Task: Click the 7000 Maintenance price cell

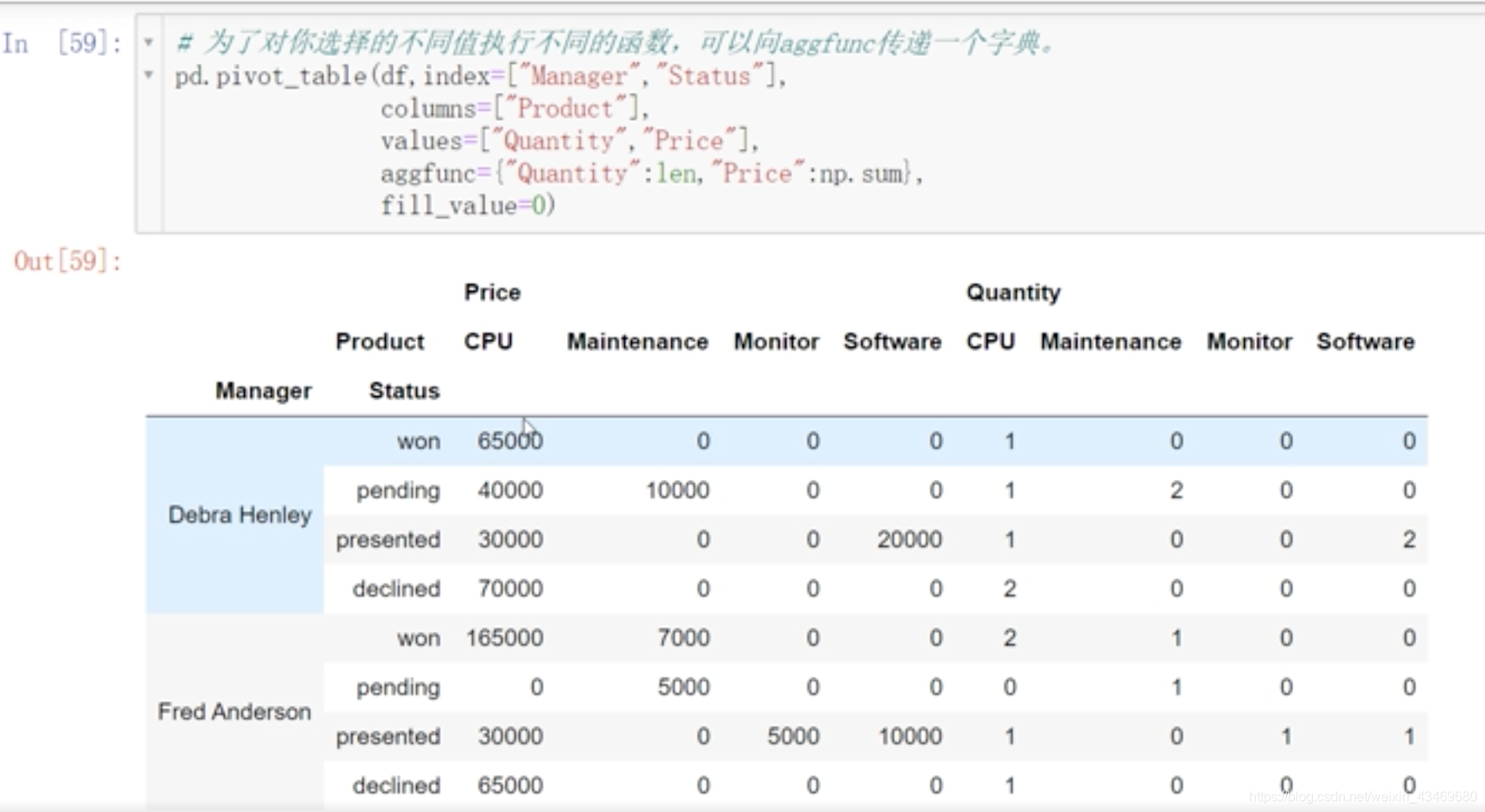Action: coord(684,638)
